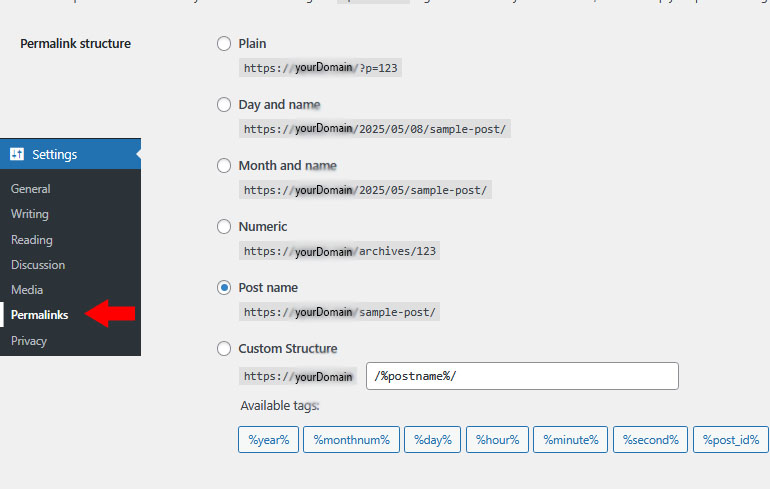Click the example URL ending 2025/05/08/sample-post/
770x489 pixels.
pos(375,129)
